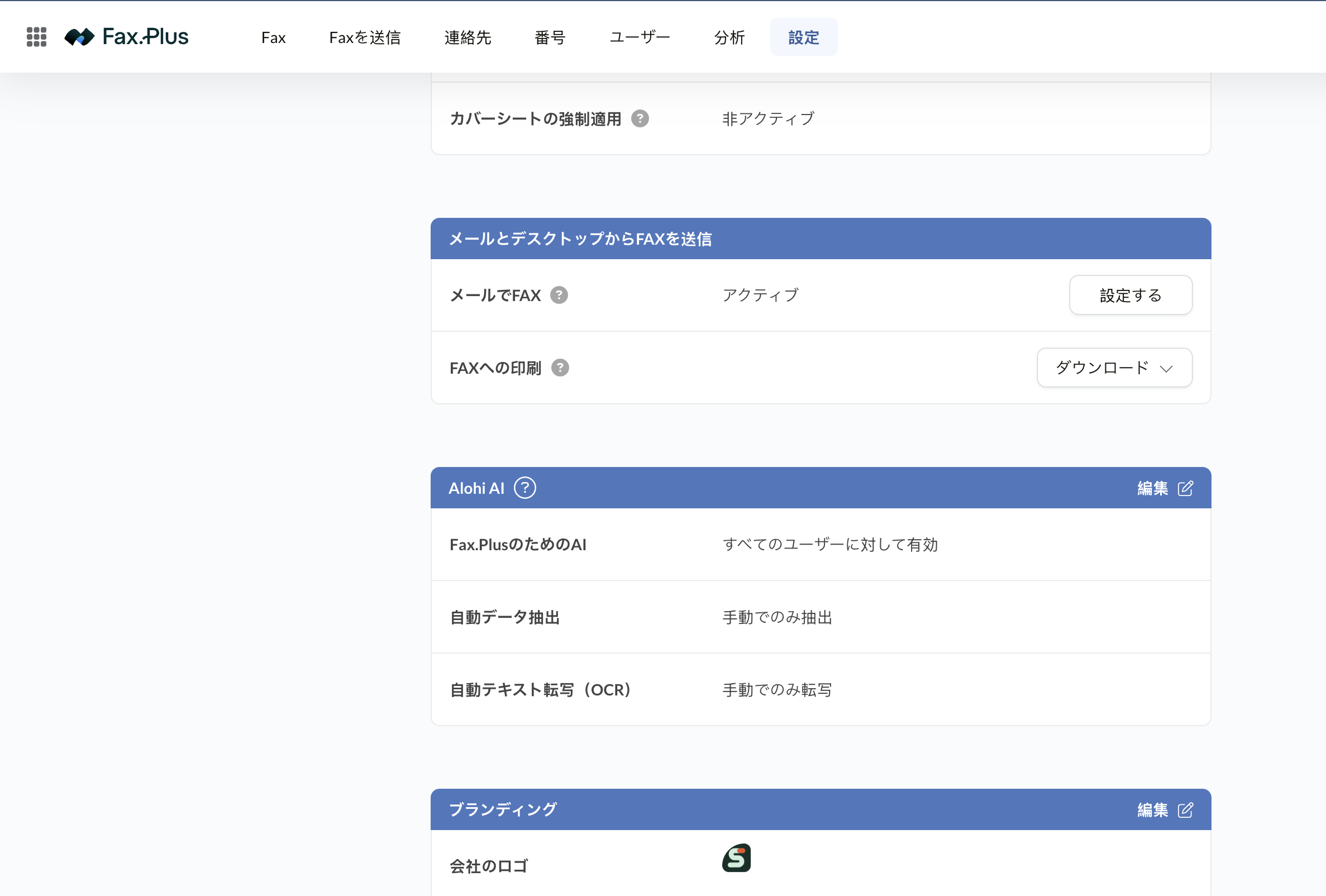Click the カバーシートの強制適用 label
The width and height of the screenshot is (1326, 896).
(536, 119)
